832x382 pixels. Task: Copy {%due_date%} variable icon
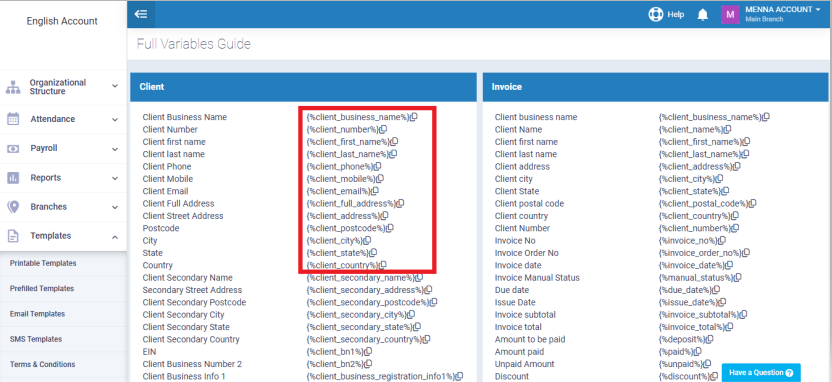[x=716, y=290]
